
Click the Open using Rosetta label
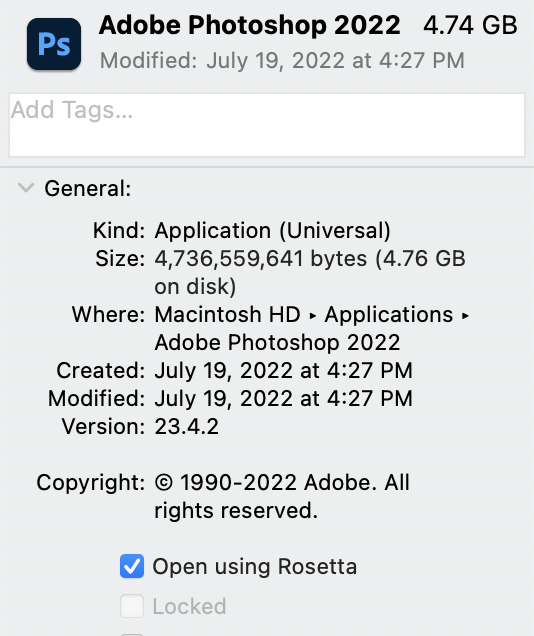pyautogui.click(x=255, y=566)
